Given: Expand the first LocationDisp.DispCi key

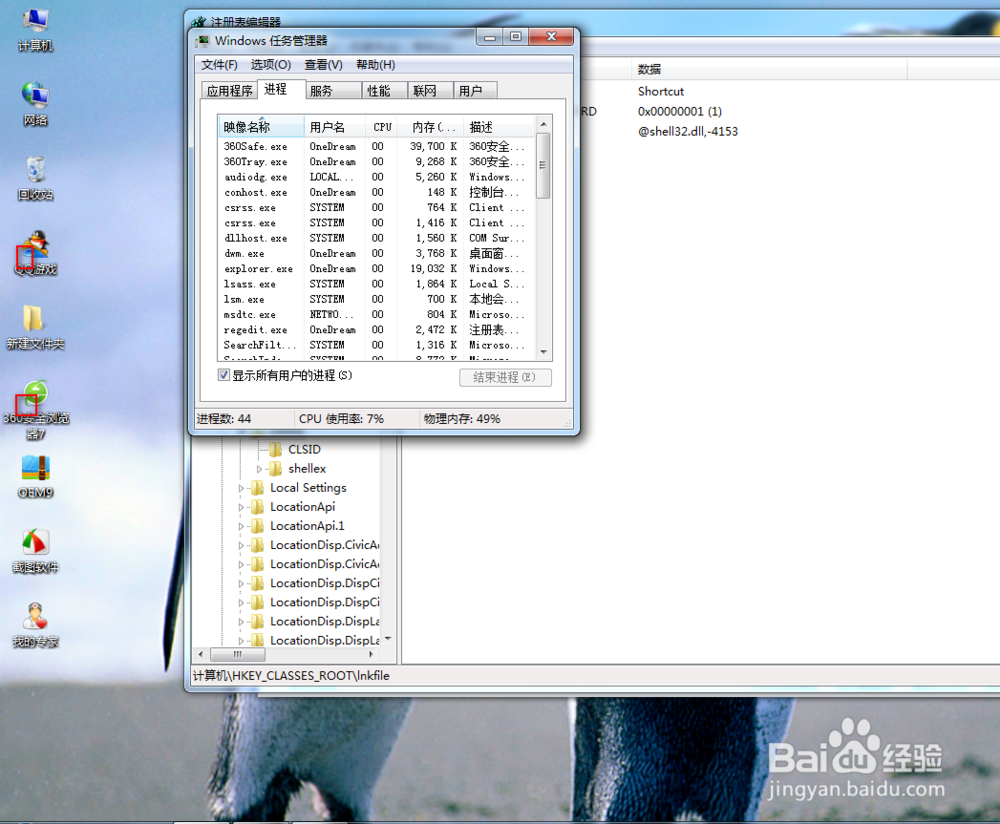Looking at the screenshot, I should click(241, 584).
